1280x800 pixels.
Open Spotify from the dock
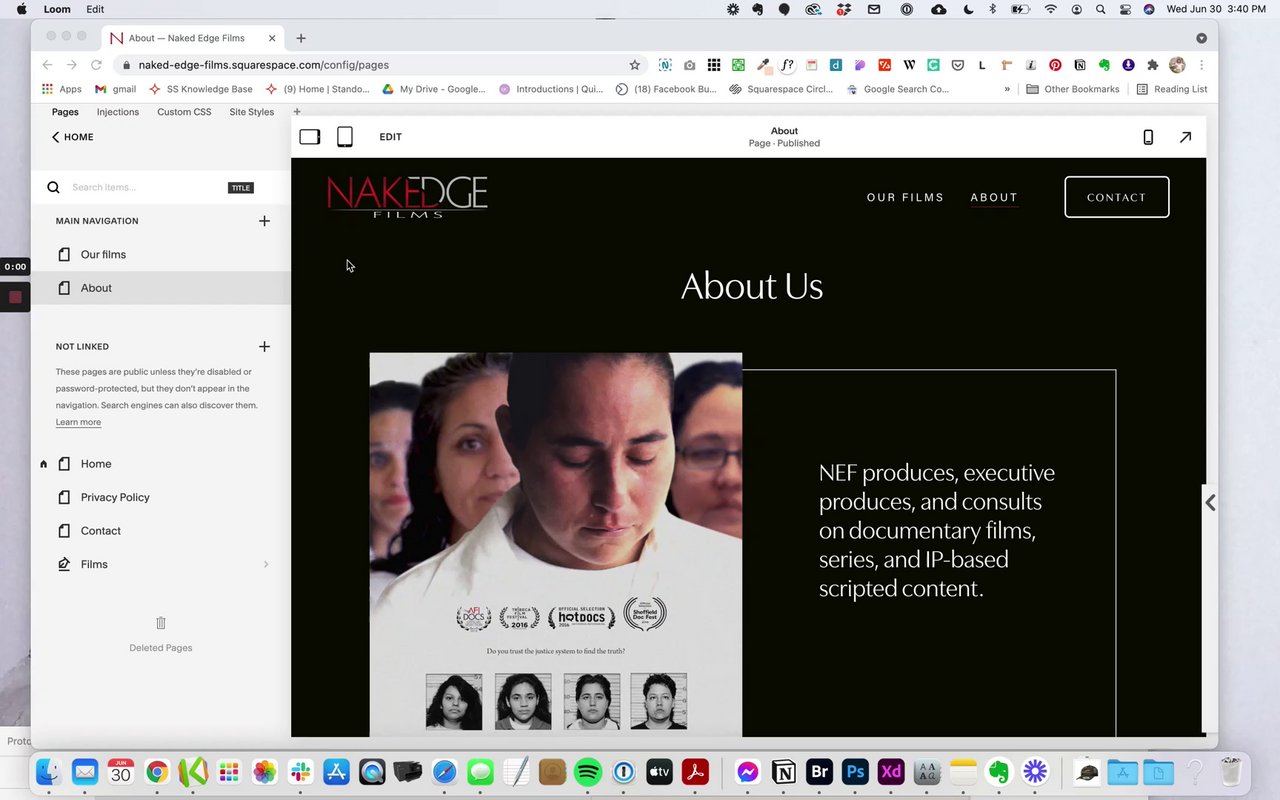(x=589, y=772)
